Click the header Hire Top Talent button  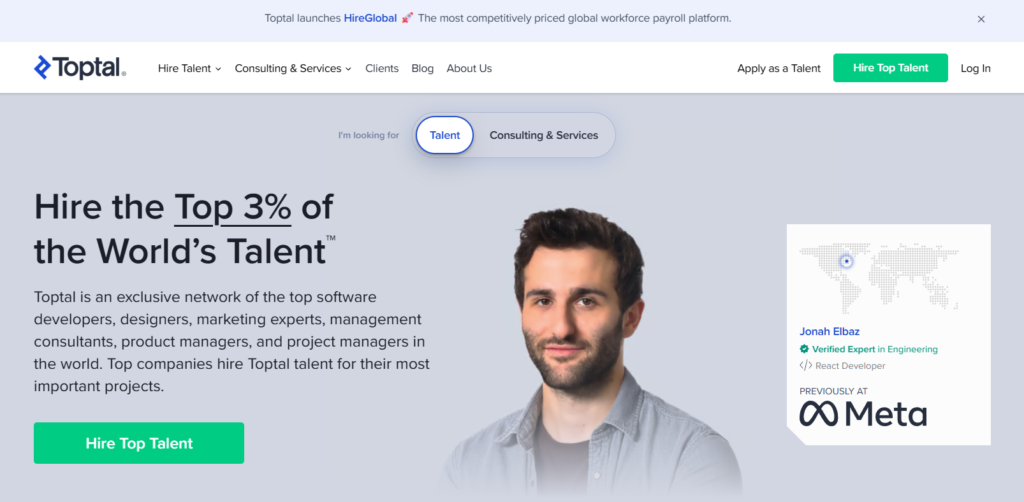point(890,68)
